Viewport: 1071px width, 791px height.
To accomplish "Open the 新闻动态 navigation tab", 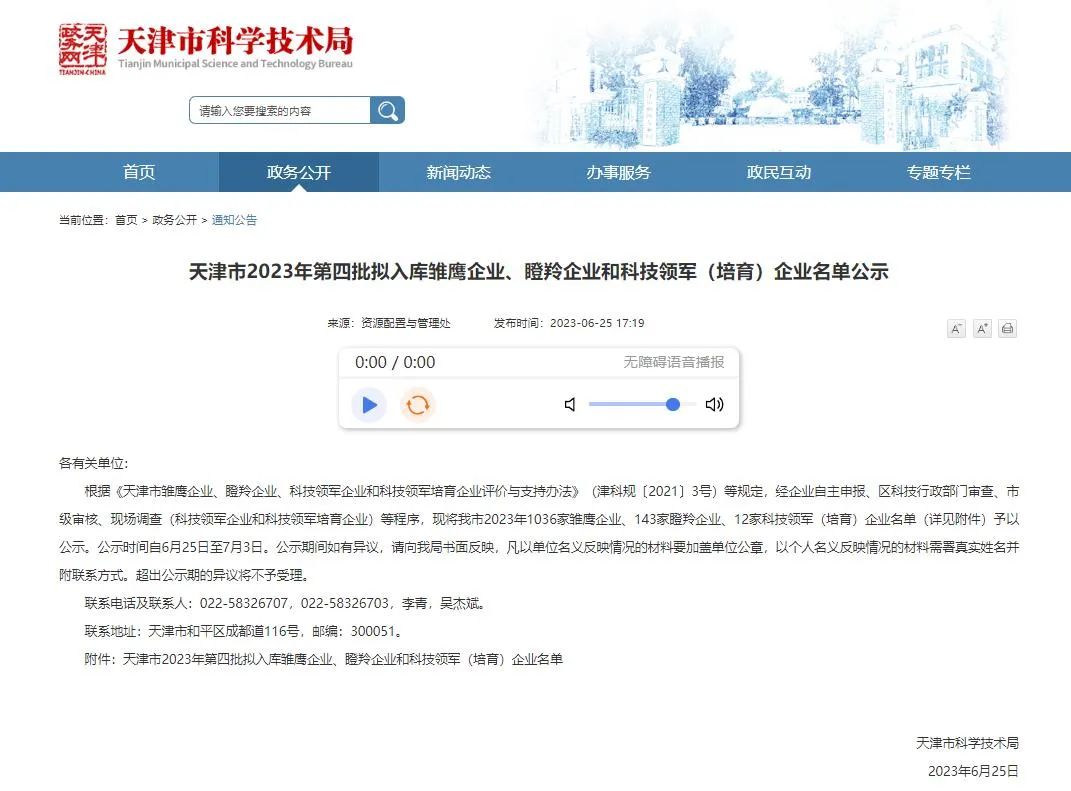I will pyautogui.click(x=458, y=172).
